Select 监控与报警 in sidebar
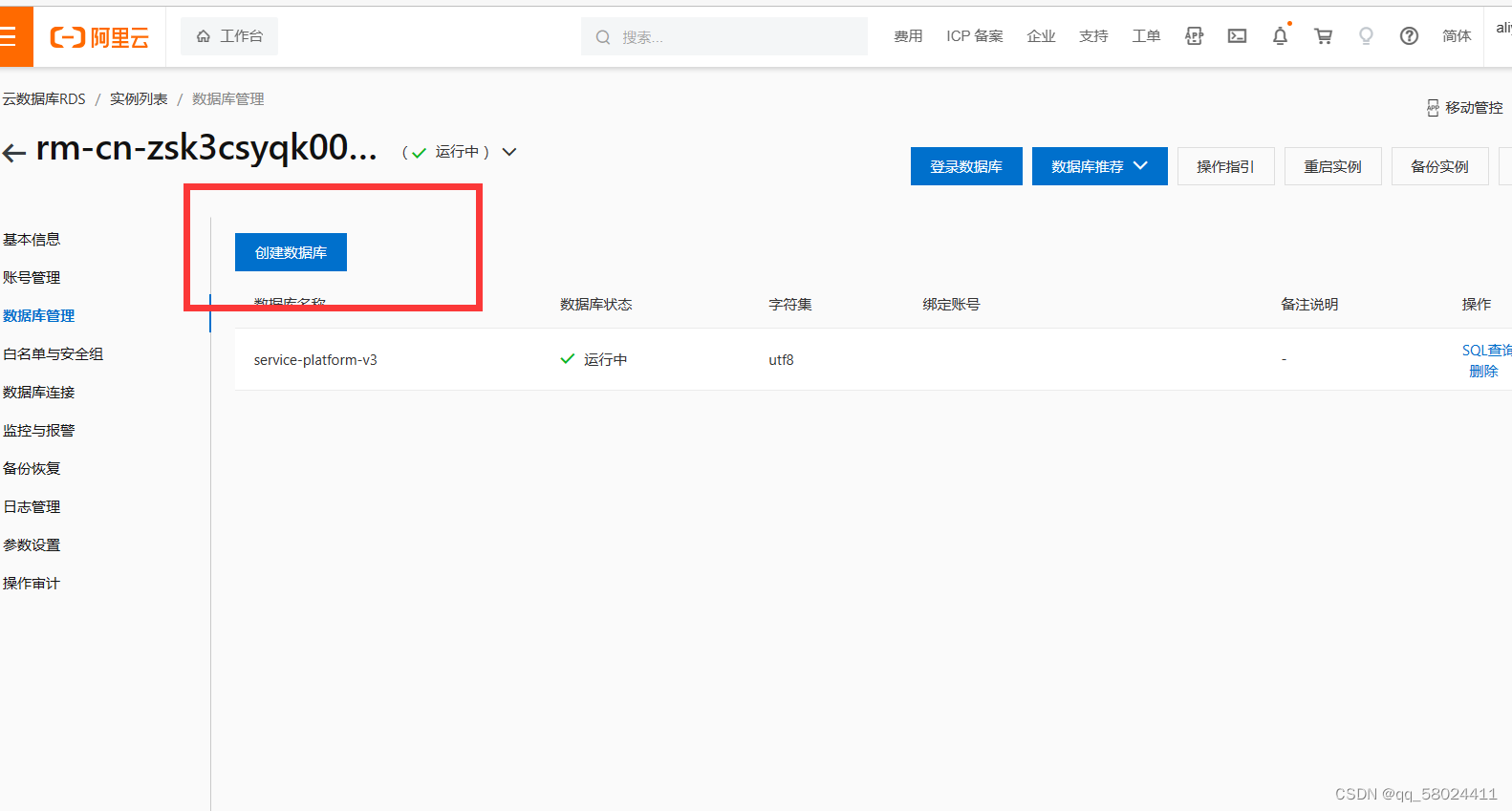1512x811 pixels. click(x=38, y=431)
